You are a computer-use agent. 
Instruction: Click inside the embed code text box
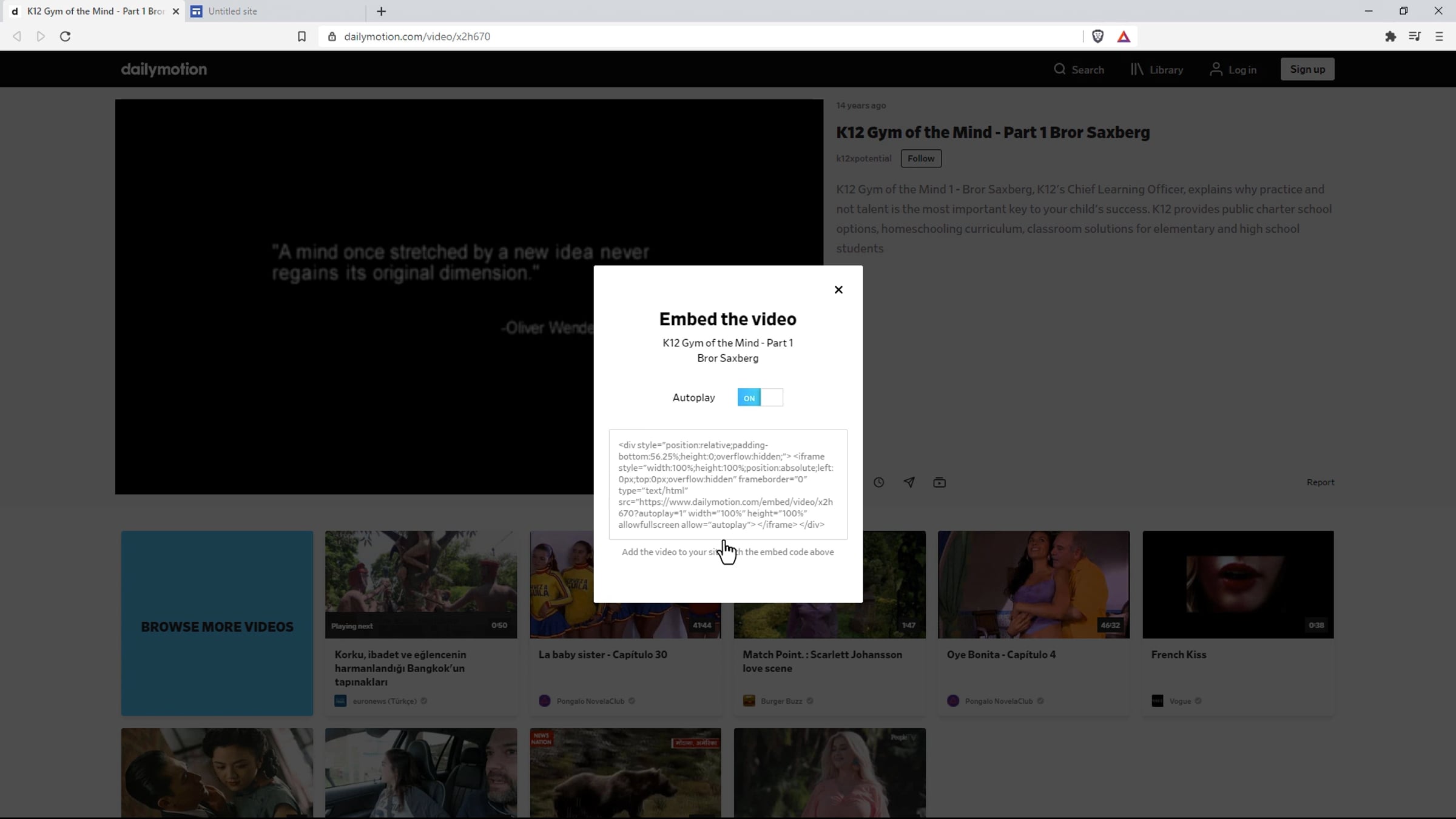(727, 484)
